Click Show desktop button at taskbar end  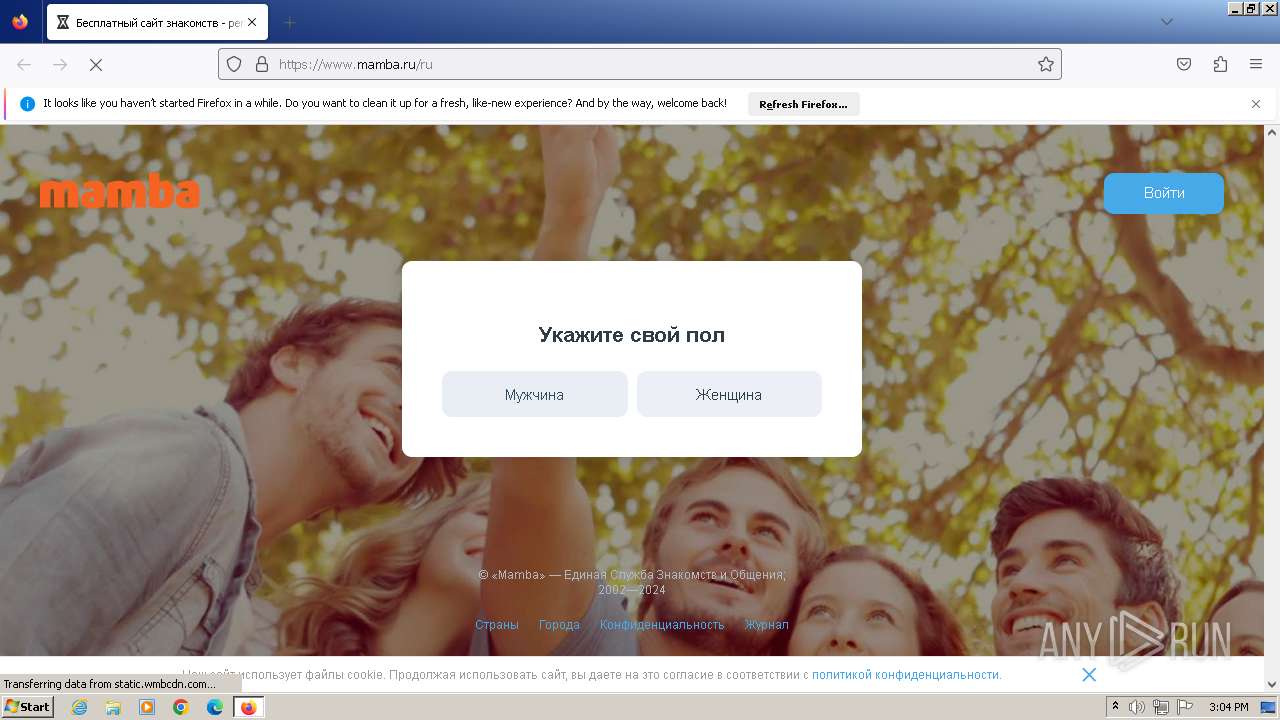[1268, 707]
